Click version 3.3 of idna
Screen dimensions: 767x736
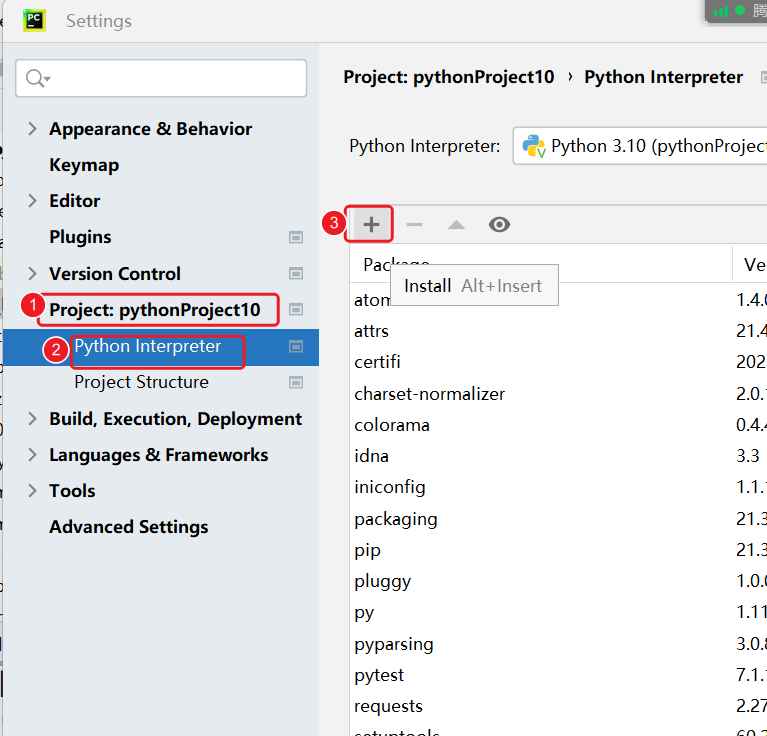(x=747, y=456)
